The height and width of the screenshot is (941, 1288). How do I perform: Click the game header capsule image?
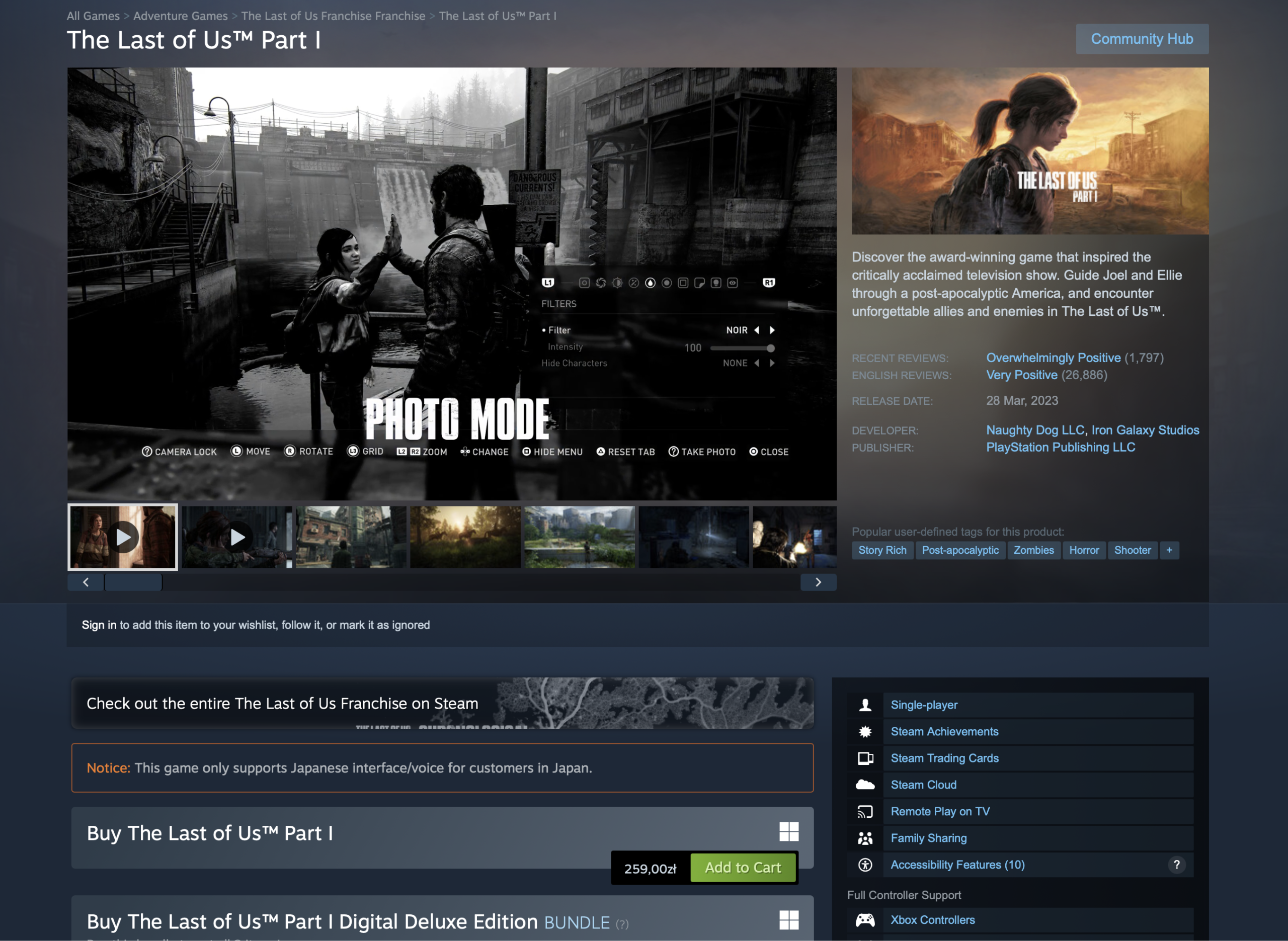pyautogui.click(x=1030, y=151)
